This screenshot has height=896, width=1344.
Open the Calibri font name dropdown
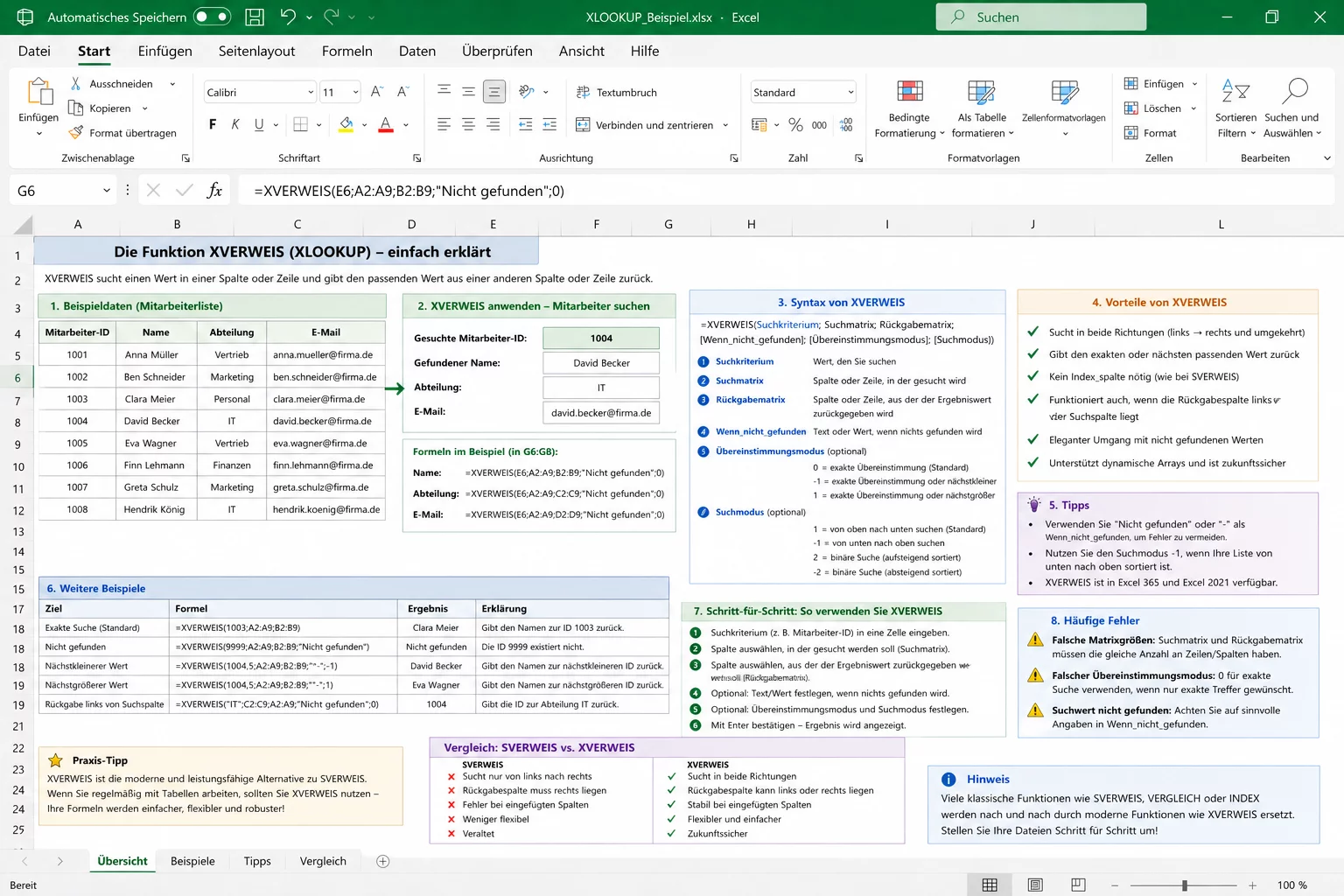tap(311, 93)
